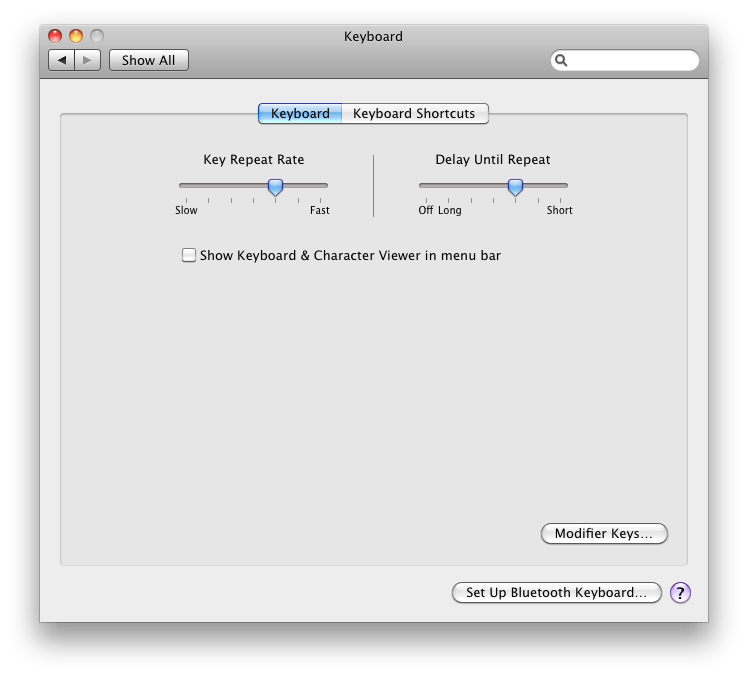The width and height of the screenshot is (748, 677).
Task: Click the Slow label under Key Repeat Rate
Action: click(186, 210)
